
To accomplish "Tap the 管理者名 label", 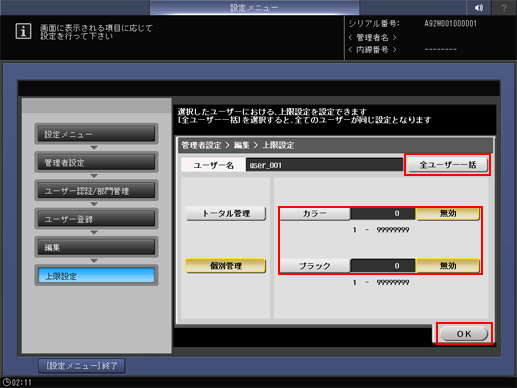I will tap(372, 37).
